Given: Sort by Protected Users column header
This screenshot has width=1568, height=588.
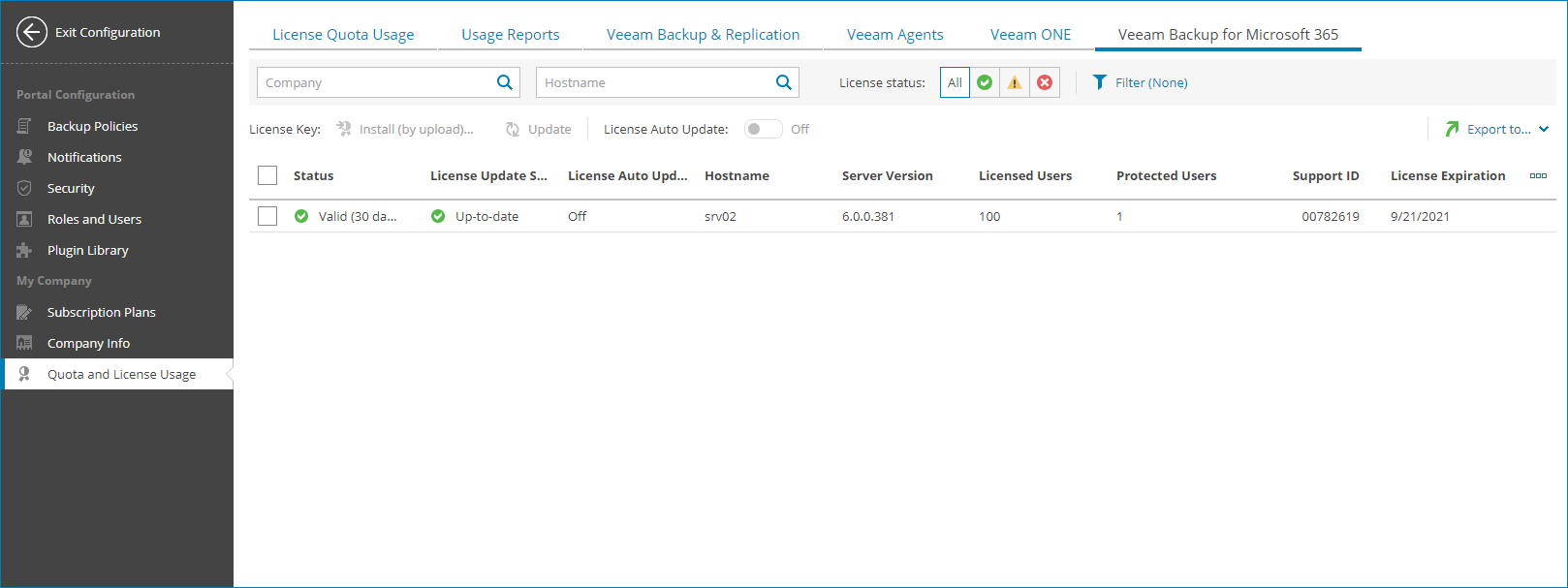Looking at the screenshot, I should pos(1166,175).
